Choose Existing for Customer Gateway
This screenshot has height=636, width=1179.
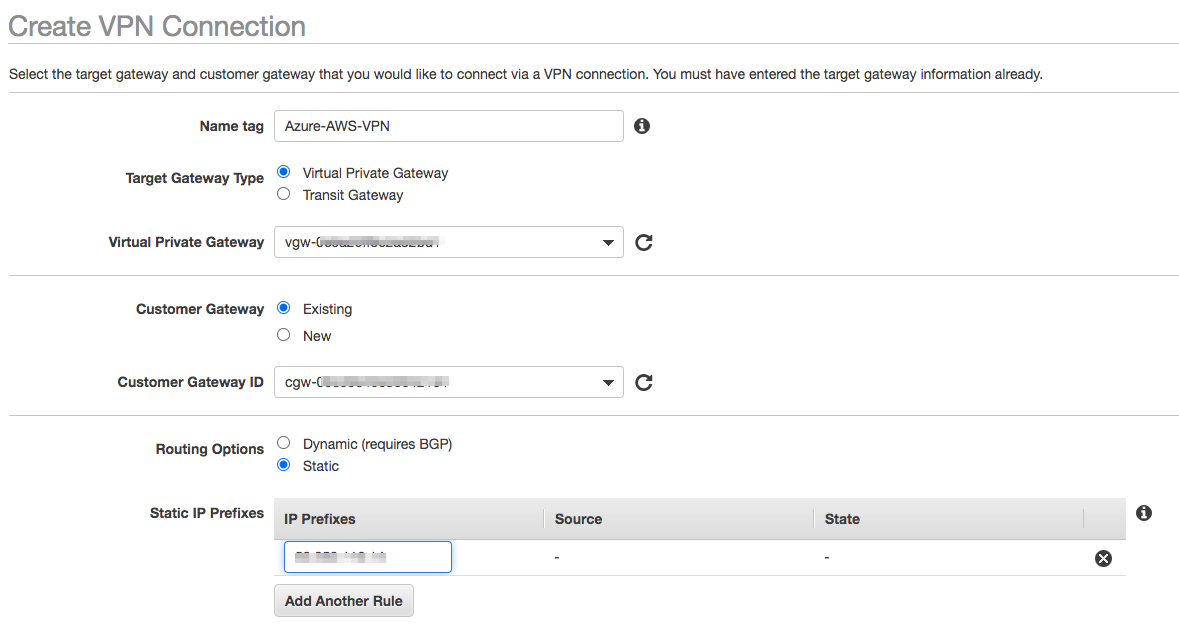(283, 308)
